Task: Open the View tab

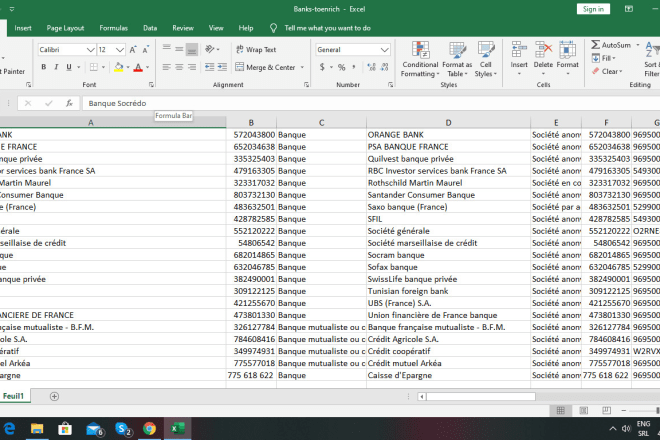Action: [216, 28]
